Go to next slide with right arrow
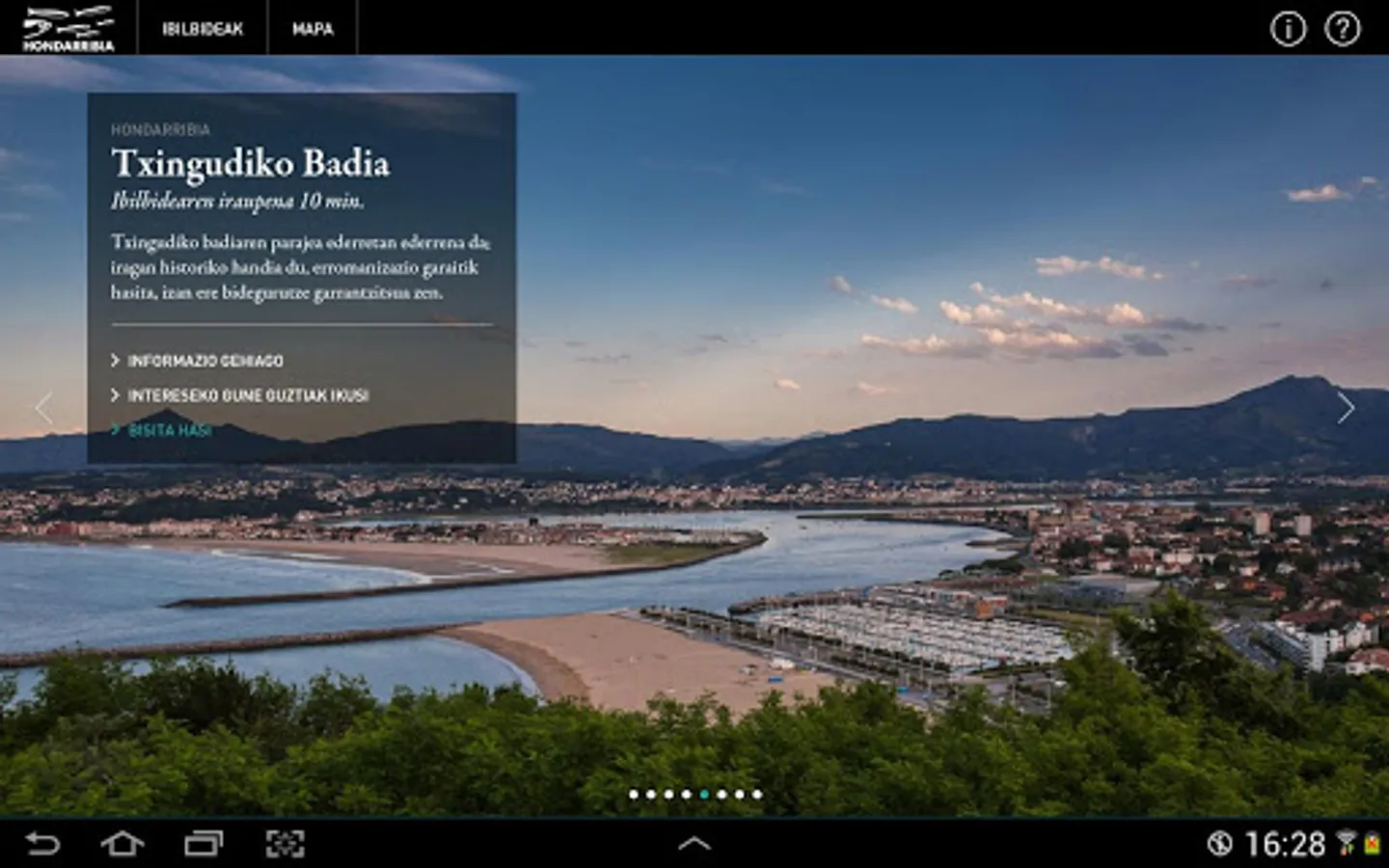Image resolution: width=1389 pixels, height=868 pixels. pos(1346,408)
